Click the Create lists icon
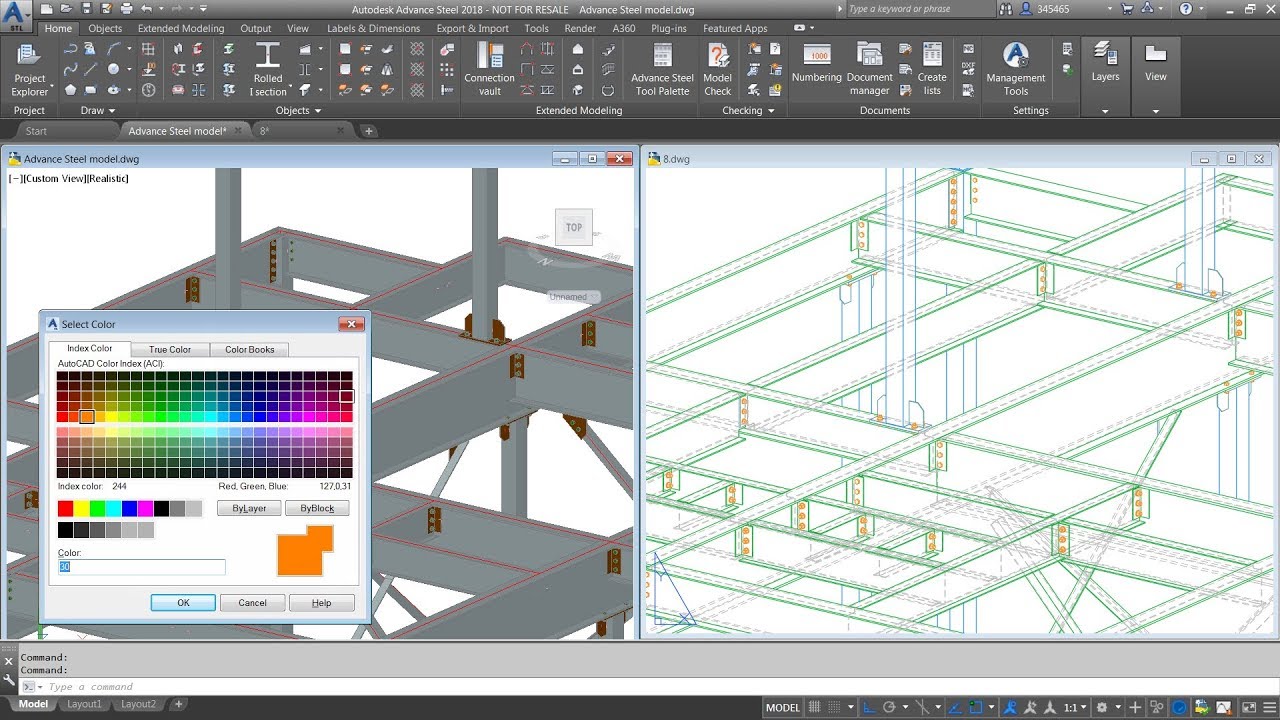Screen dimensions: 1280x720 point(932,70)
